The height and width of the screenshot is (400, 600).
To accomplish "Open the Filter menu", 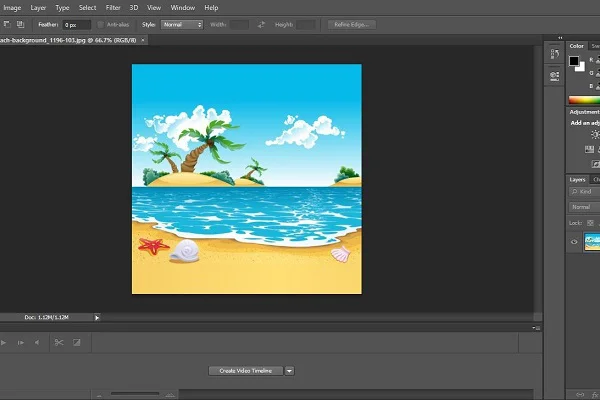I will pos(113,8).
